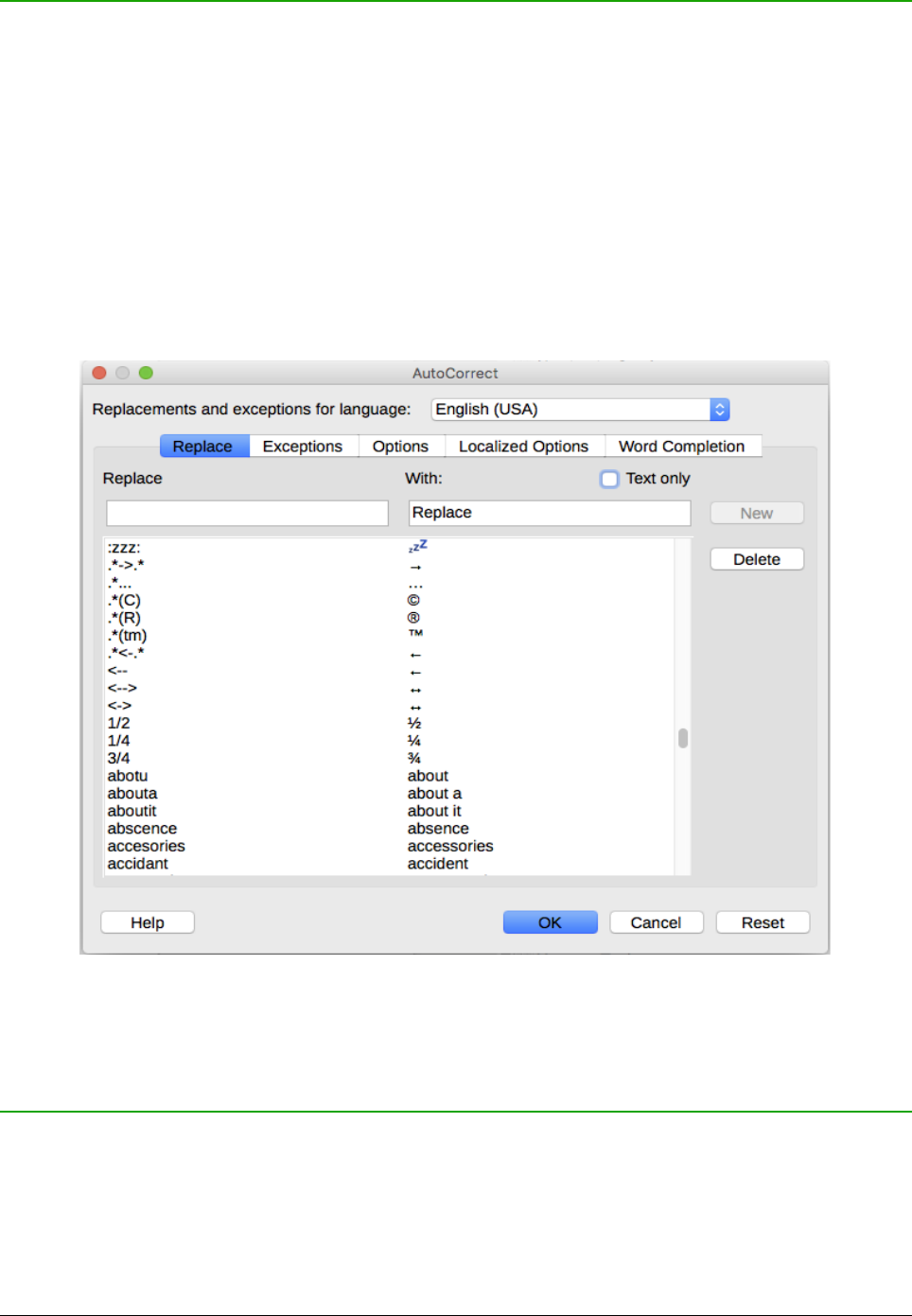Switch to the Replace tab
This screenshot has width=912, height=1316.
click(x=202, y=447)
